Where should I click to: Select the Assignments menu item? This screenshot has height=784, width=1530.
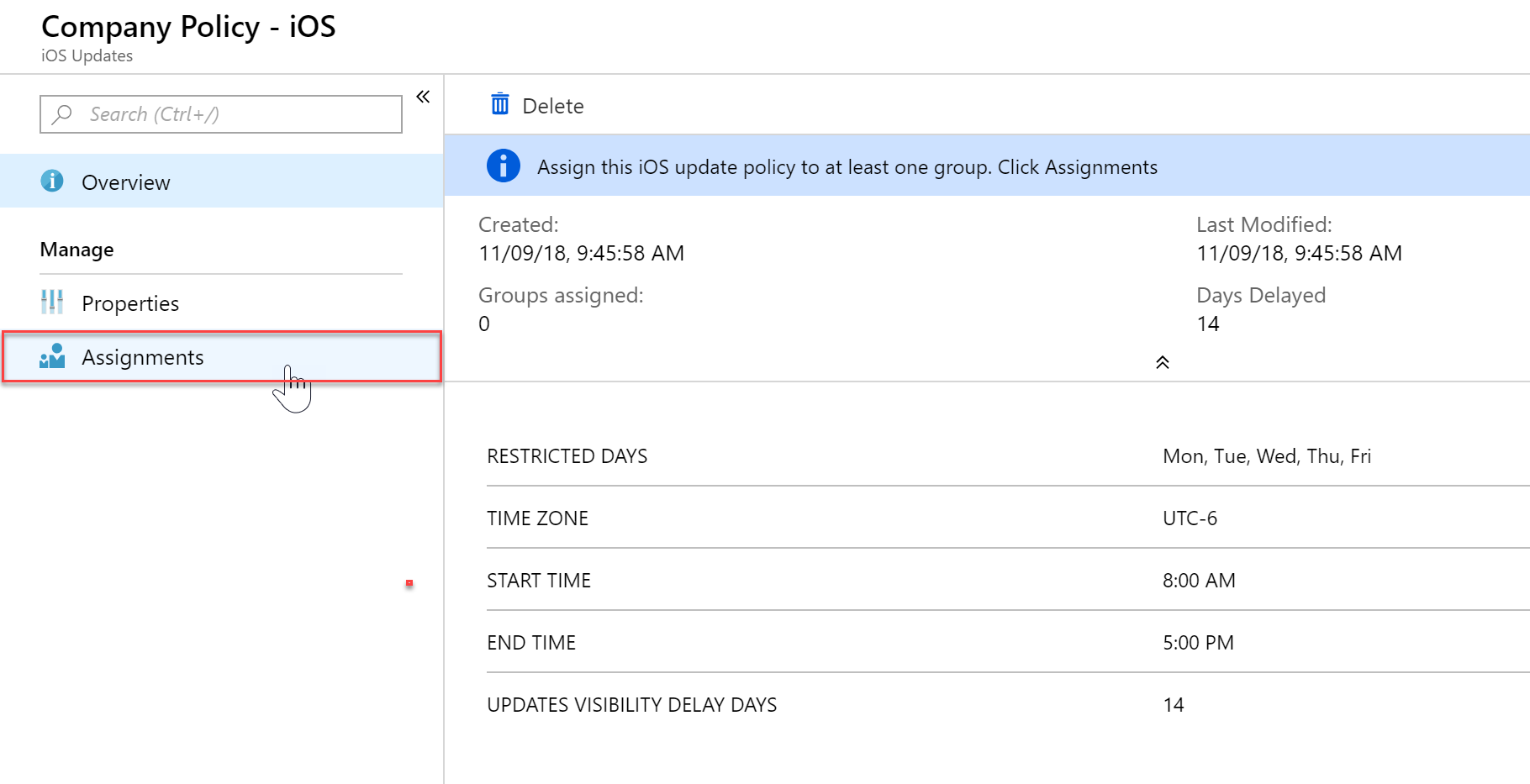coord(222,357)
